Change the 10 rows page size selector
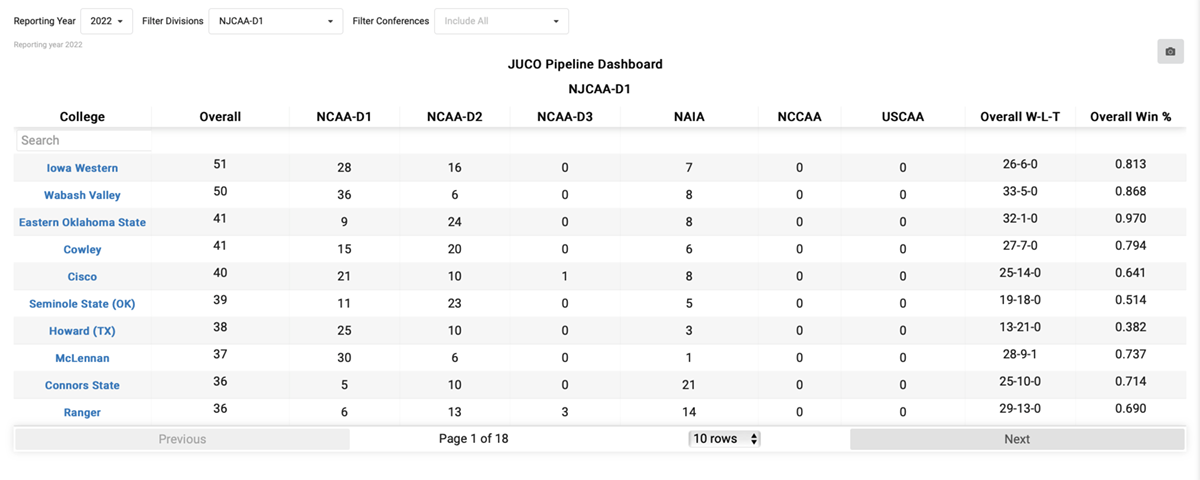The image size is (1200, 480). point(725,439)
